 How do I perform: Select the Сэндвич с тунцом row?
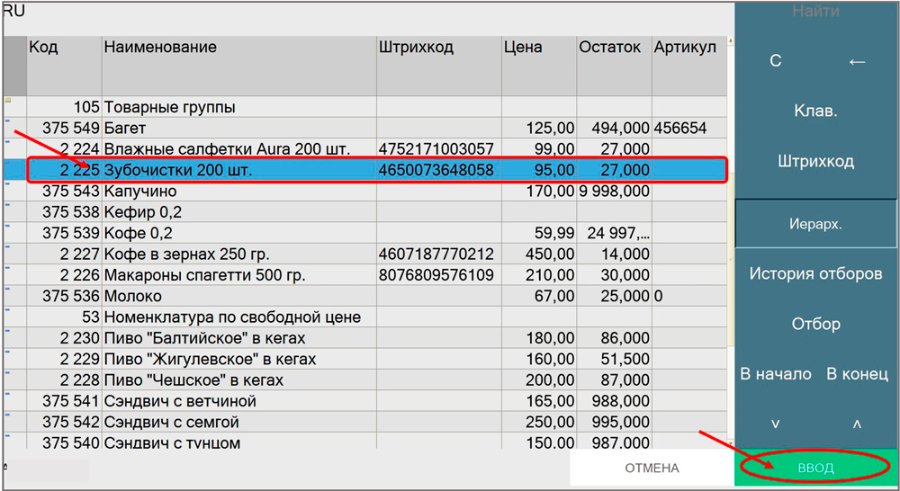(365, 442)
